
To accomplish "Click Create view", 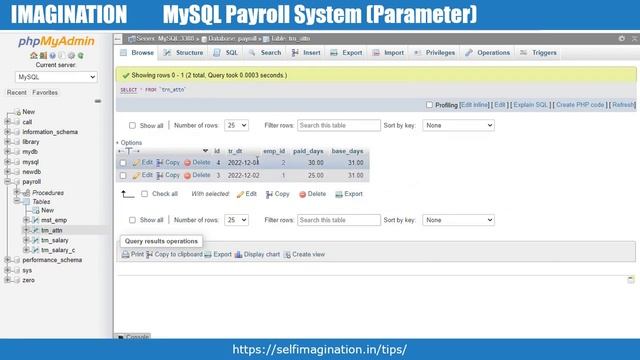I will [x=304, y=254].
